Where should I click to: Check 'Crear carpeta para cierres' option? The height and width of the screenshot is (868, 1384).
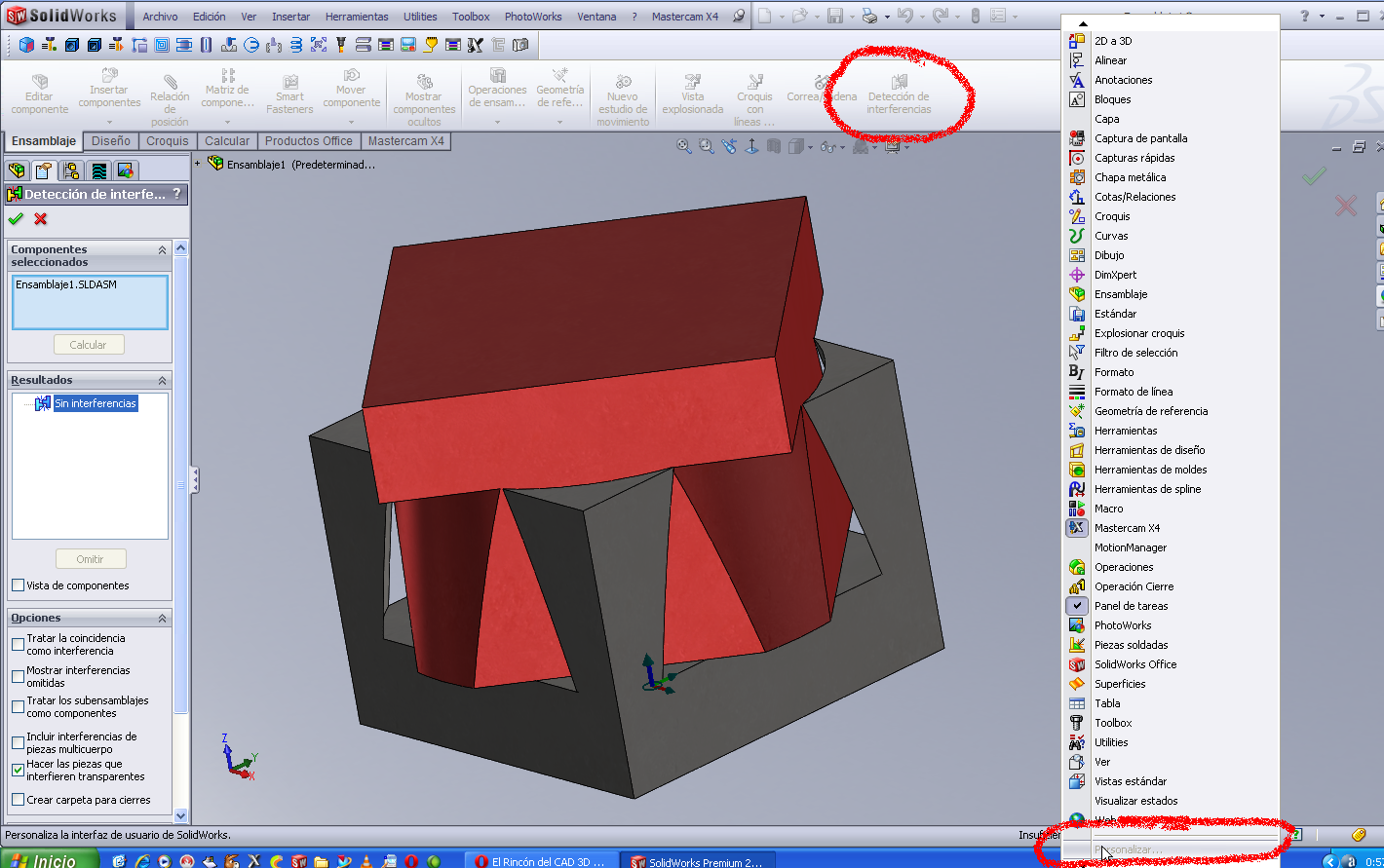click(x=18, y=800)
